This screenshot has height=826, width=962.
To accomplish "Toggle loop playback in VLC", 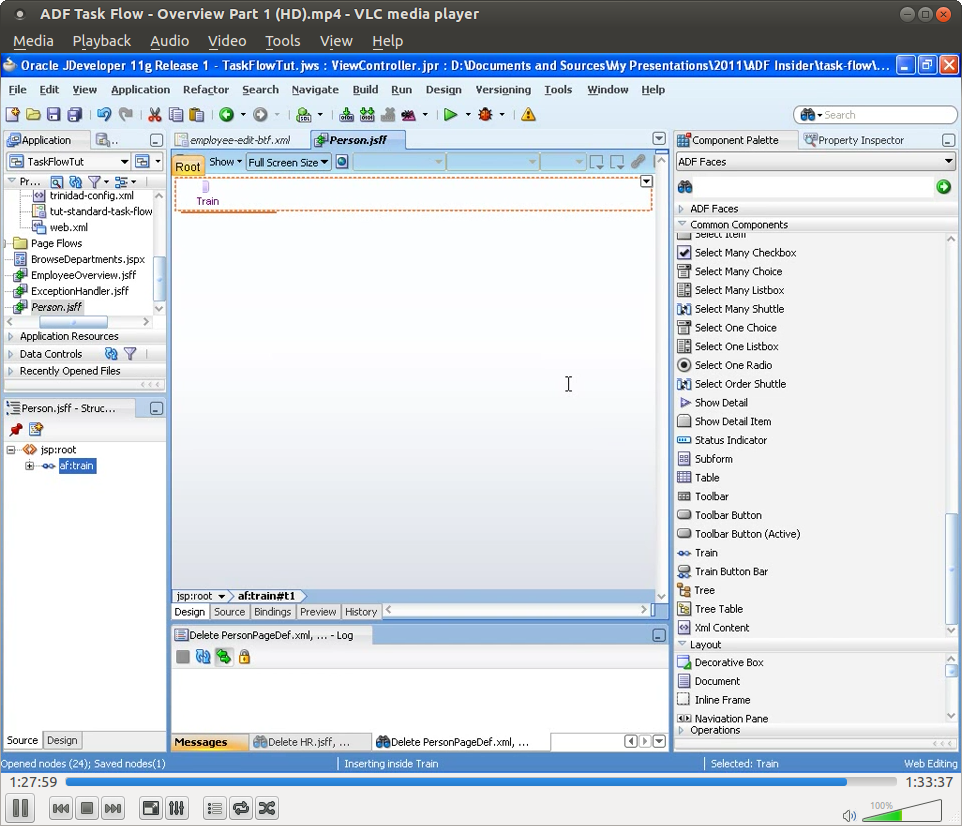I will [x=240, y=809].
